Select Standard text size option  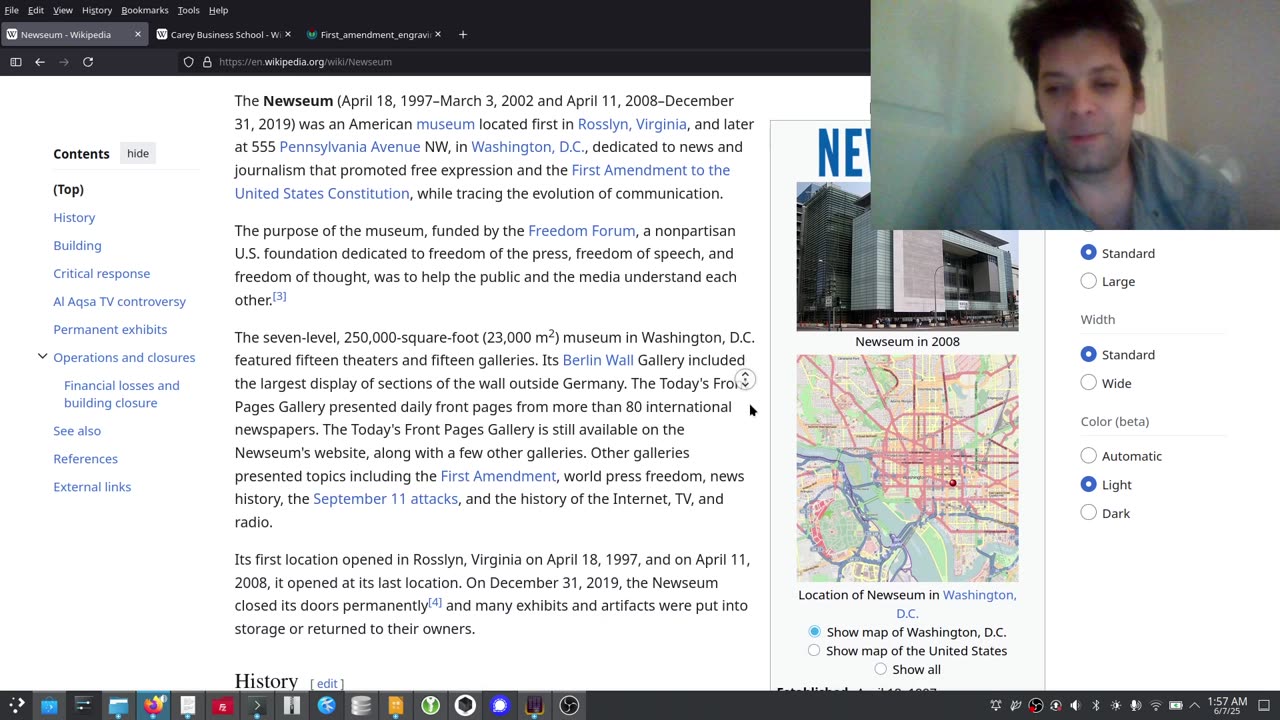(1089, 253)
